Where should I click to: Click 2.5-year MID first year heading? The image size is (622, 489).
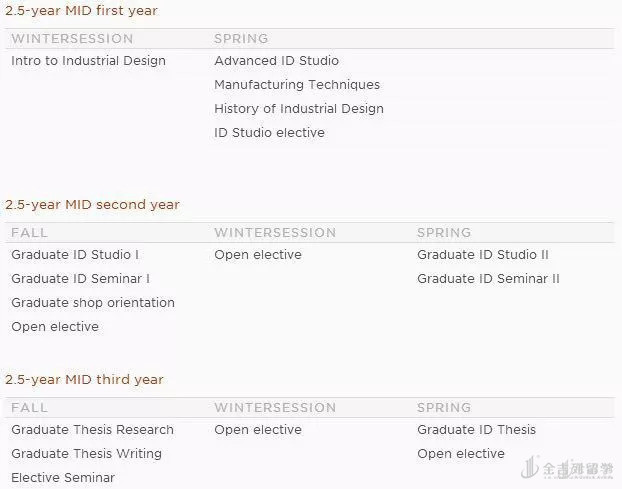point(81,11)
